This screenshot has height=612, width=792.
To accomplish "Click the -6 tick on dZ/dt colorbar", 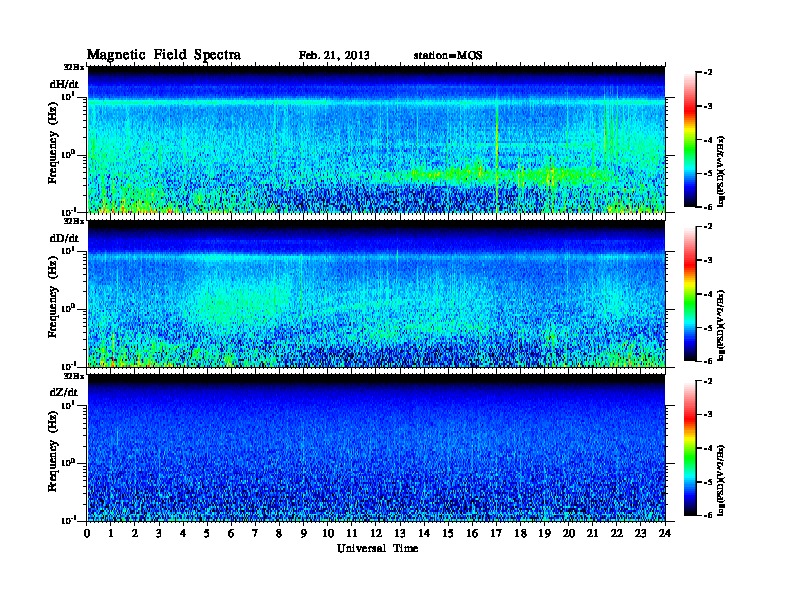I will 708,515.
